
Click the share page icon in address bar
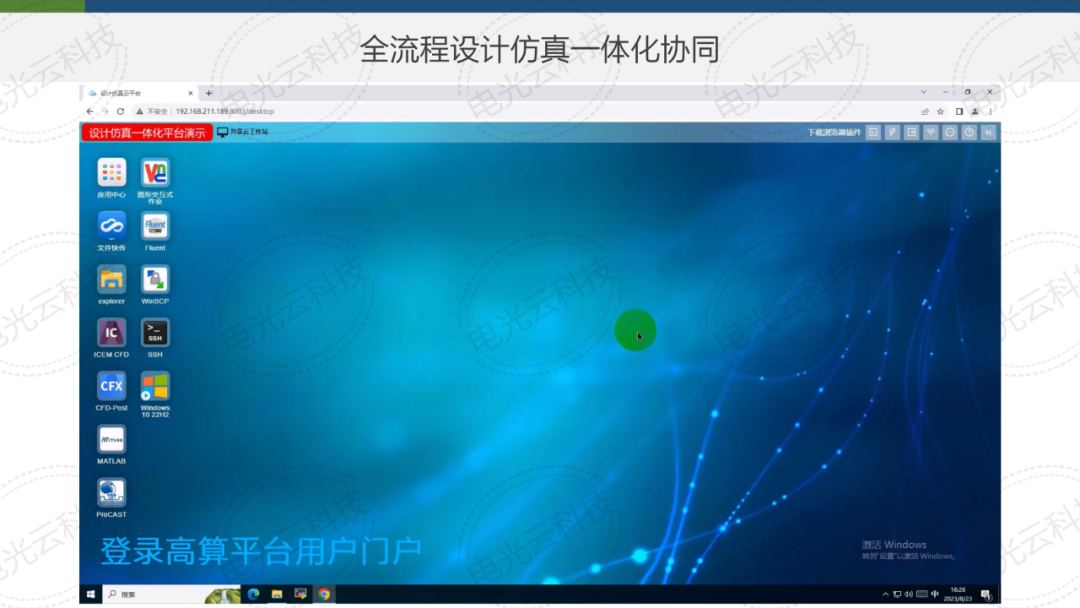925,112
